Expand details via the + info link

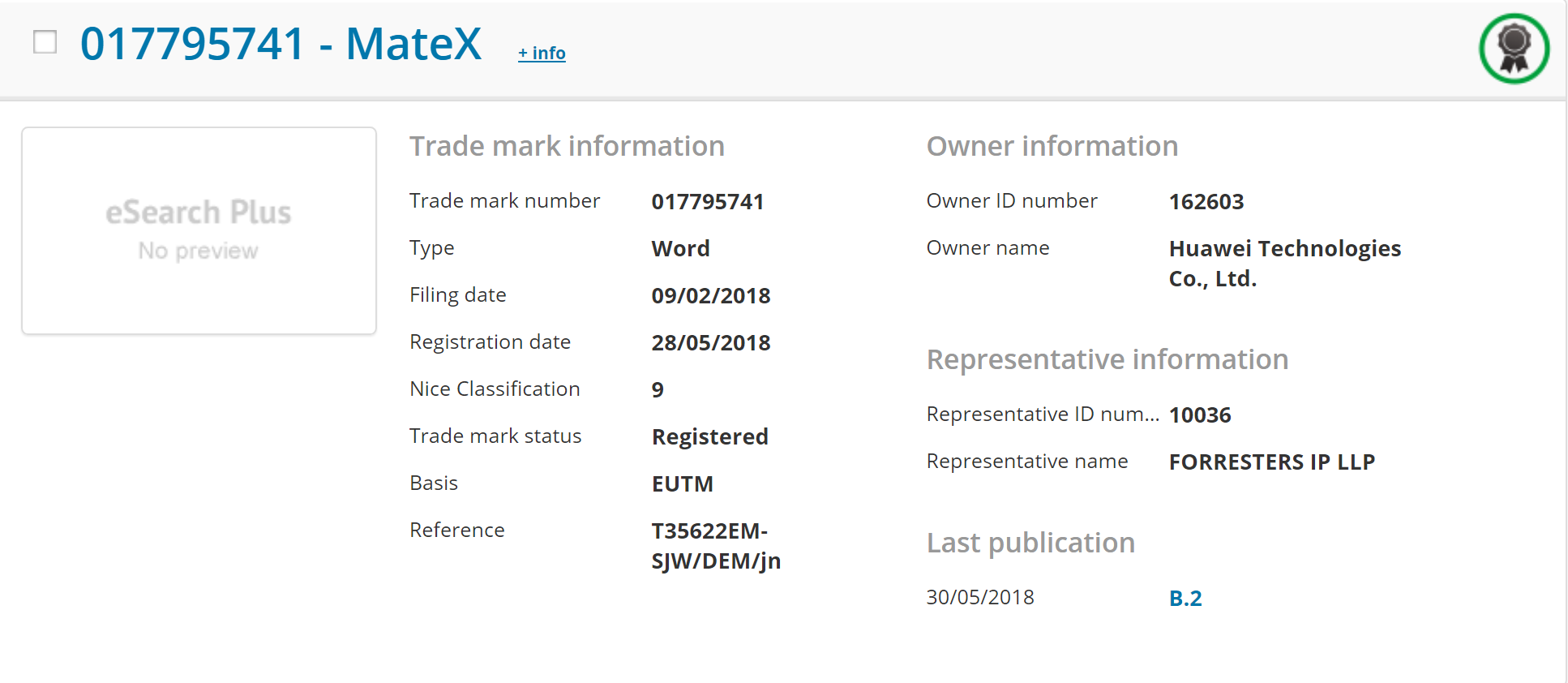(542, 54)
